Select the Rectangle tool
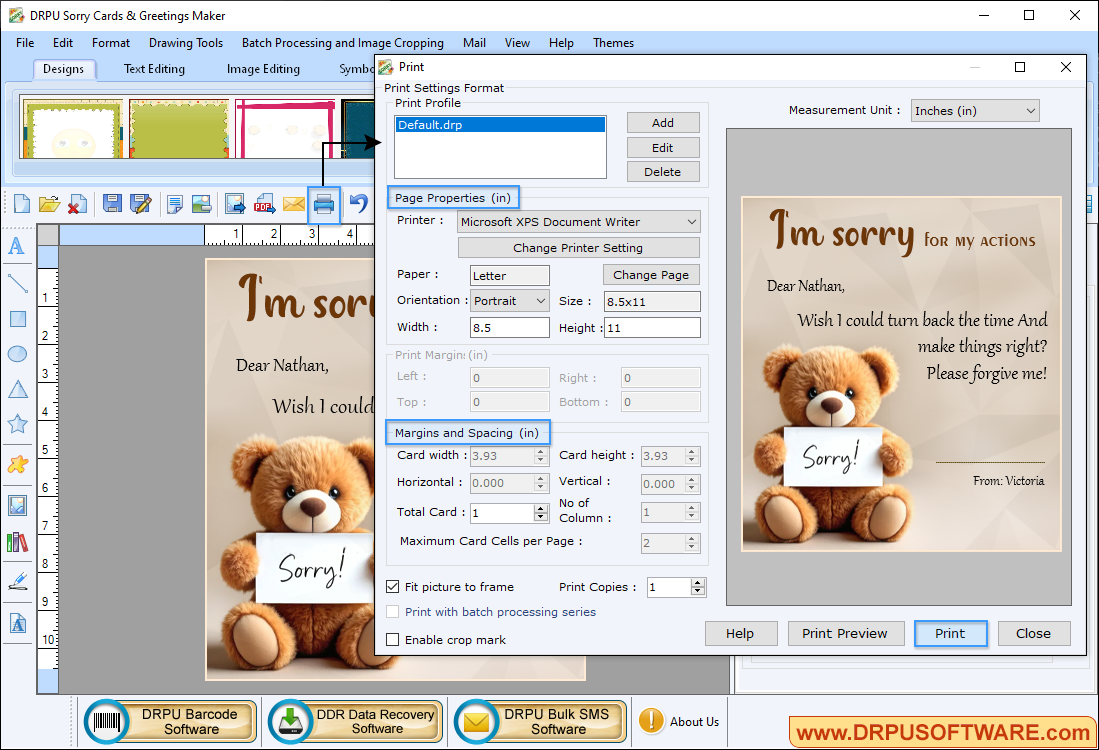1099x750 pixels. (17, 318)
